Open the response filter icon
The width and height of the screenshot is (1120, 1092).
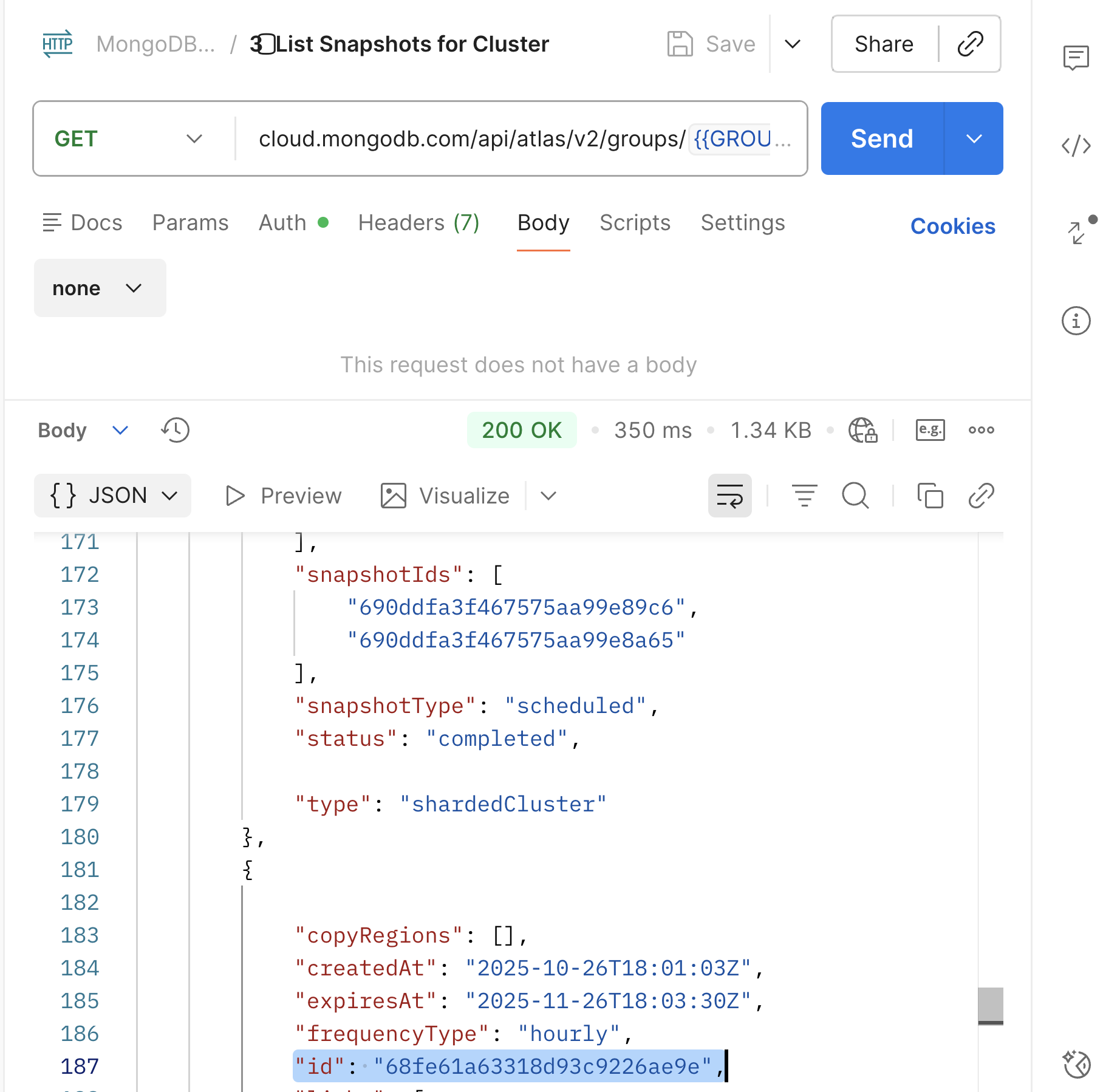click(804, 496)
